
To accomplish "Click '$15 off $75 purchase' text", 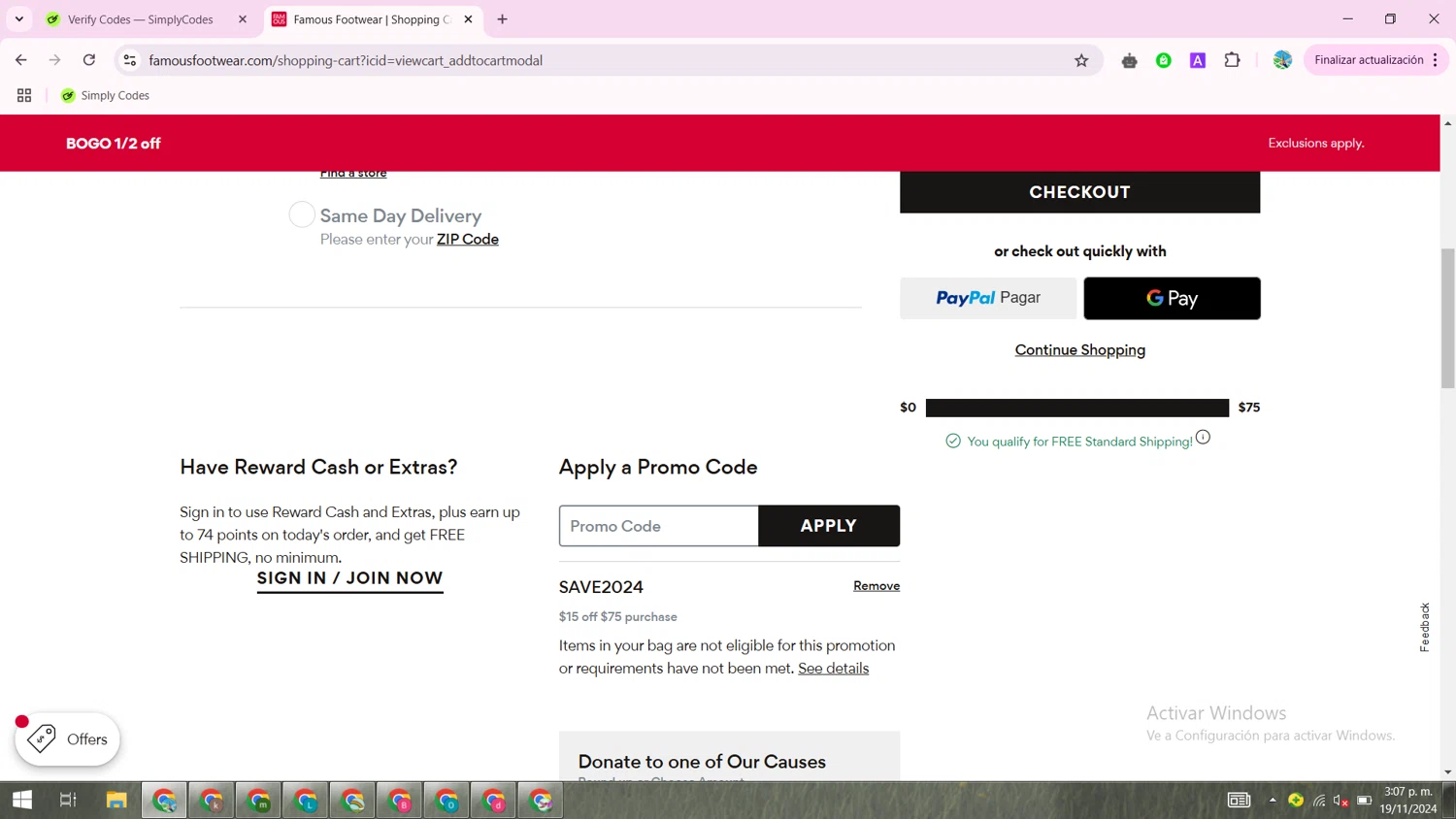I will [617, 617].
